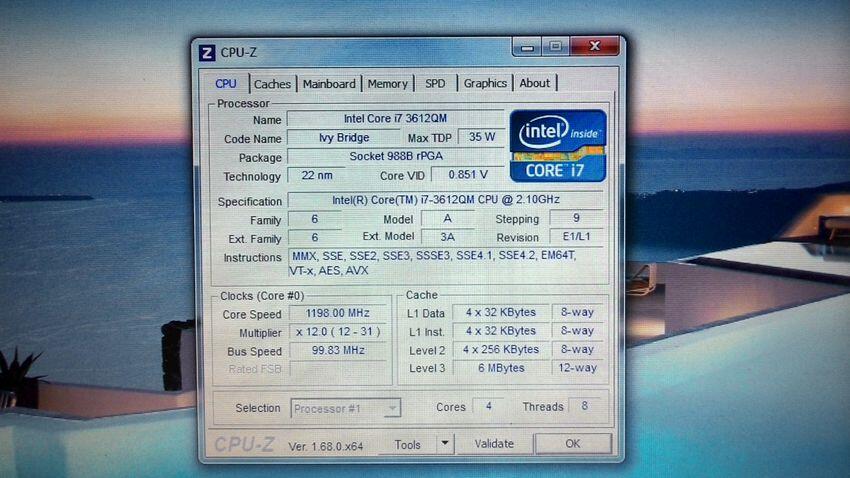The height and width of the screenshot is (478, 850).
Task: Click the Ext. Model value 3A
Action: coord(447,237)
